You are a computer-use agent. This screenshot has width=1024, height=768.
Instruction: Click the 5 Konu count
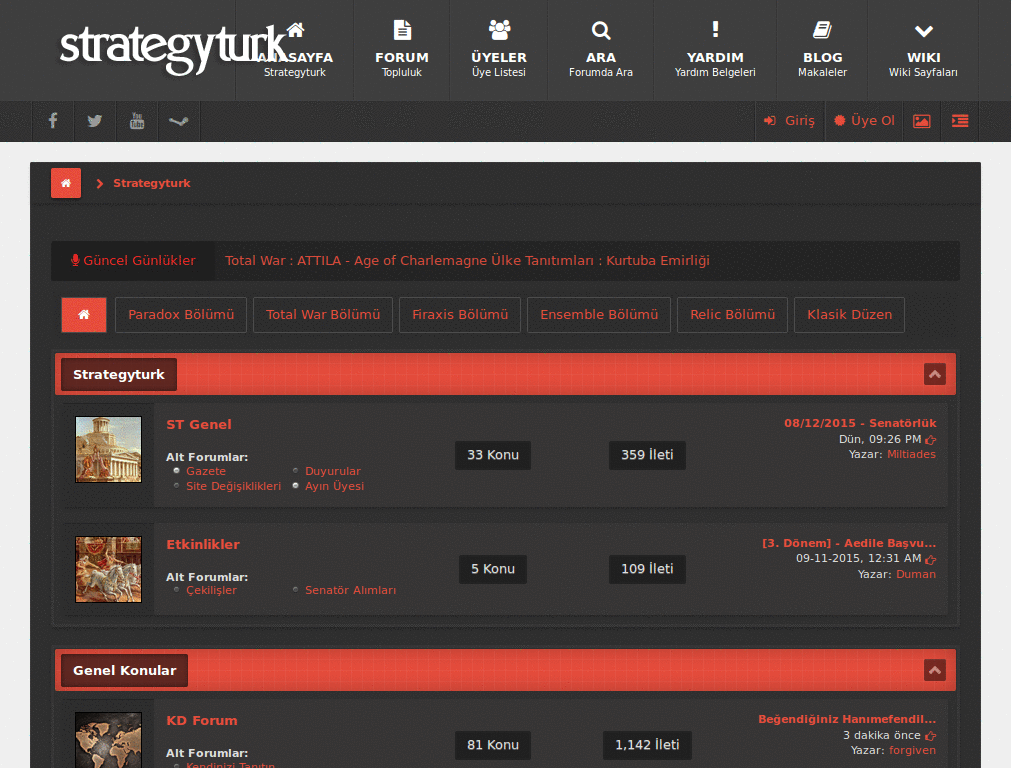[x=493, y=569]
